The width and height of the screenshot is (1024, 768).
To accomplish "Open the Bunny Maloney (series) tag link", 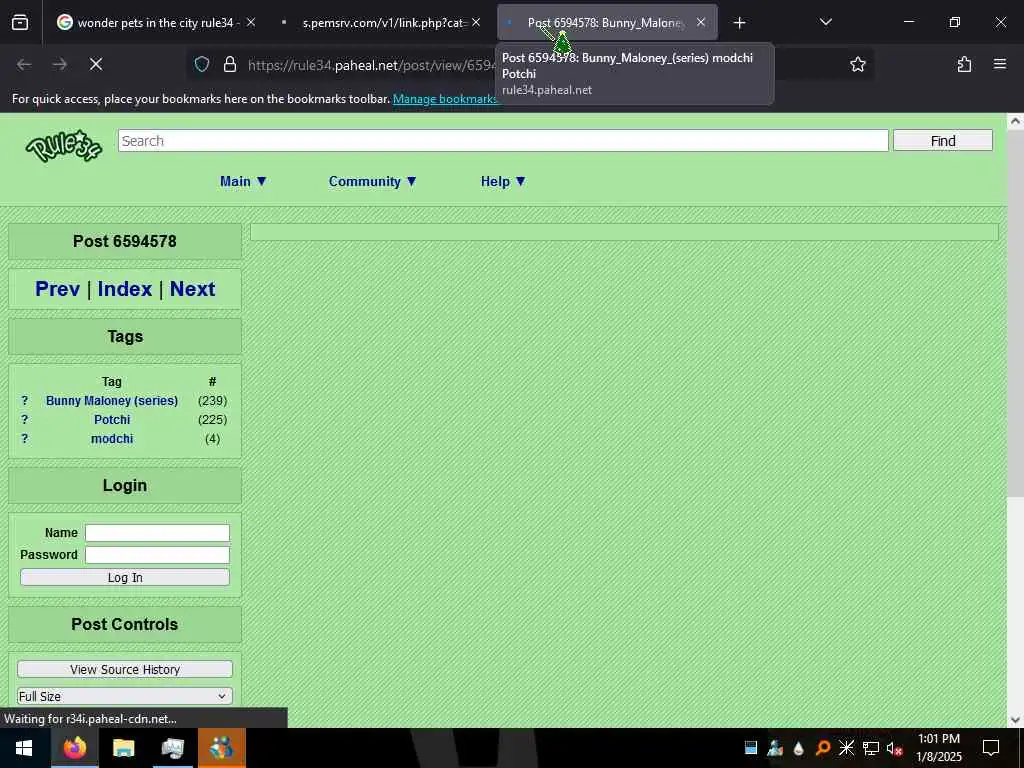I will coord(112,400).
